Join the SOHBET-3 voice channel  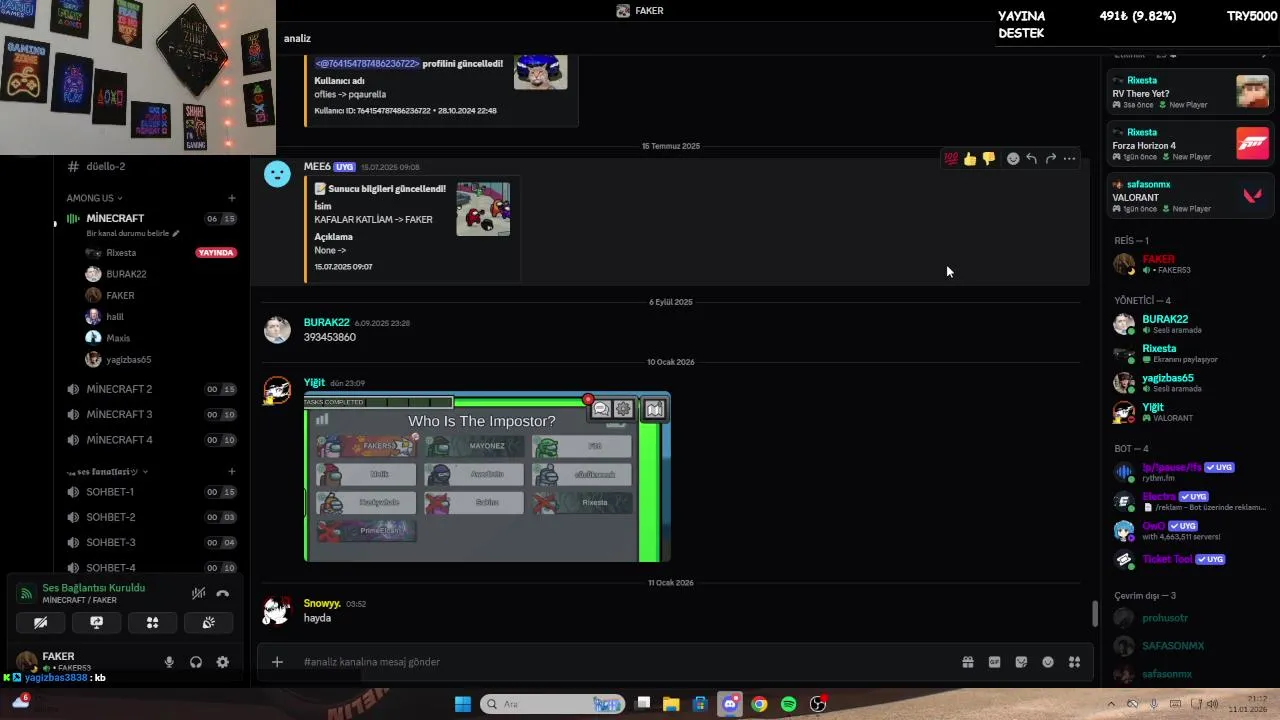tap(150, 543)
